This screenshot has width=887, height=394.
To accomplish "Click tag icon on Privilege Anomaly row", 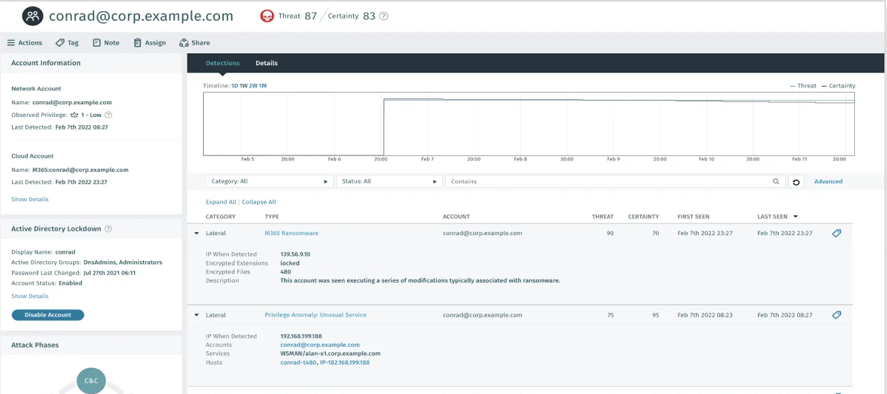I will (837, 315).
